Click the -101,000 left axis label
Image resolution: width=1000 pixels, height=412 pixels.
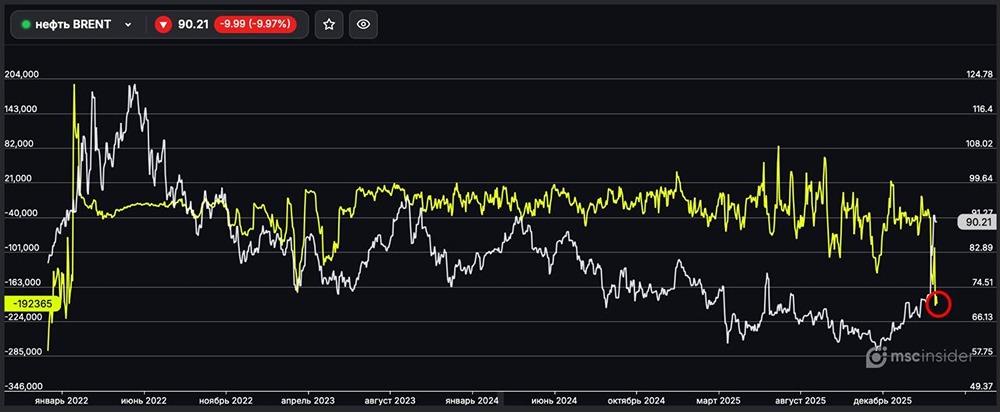coord(21,248)
